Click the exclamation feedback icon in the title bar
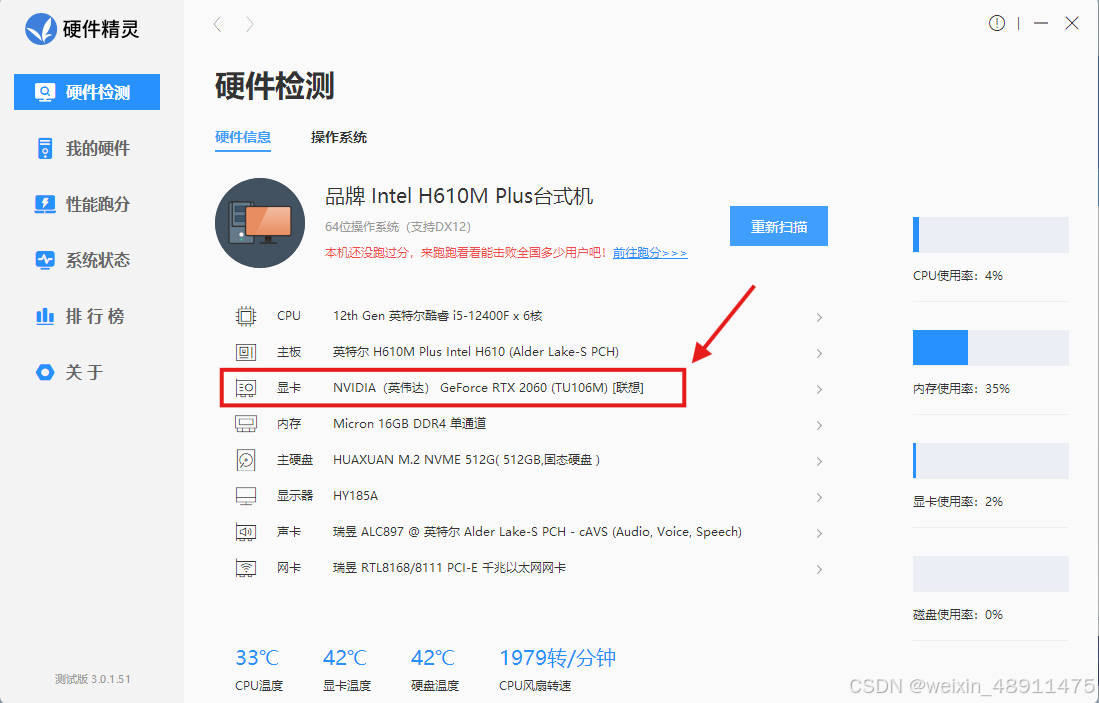The width and height of the screenshot is (1099, 703). tap(997, 23)
